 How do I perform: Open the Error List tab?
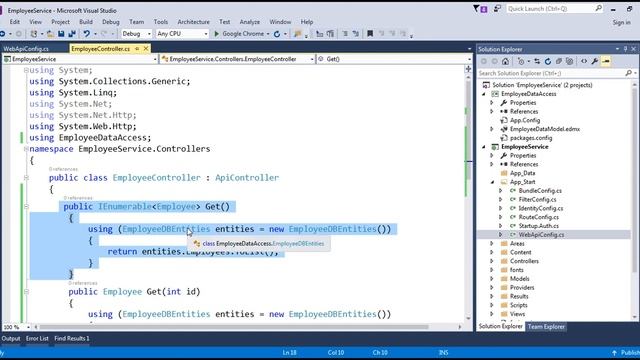point(37,338)
